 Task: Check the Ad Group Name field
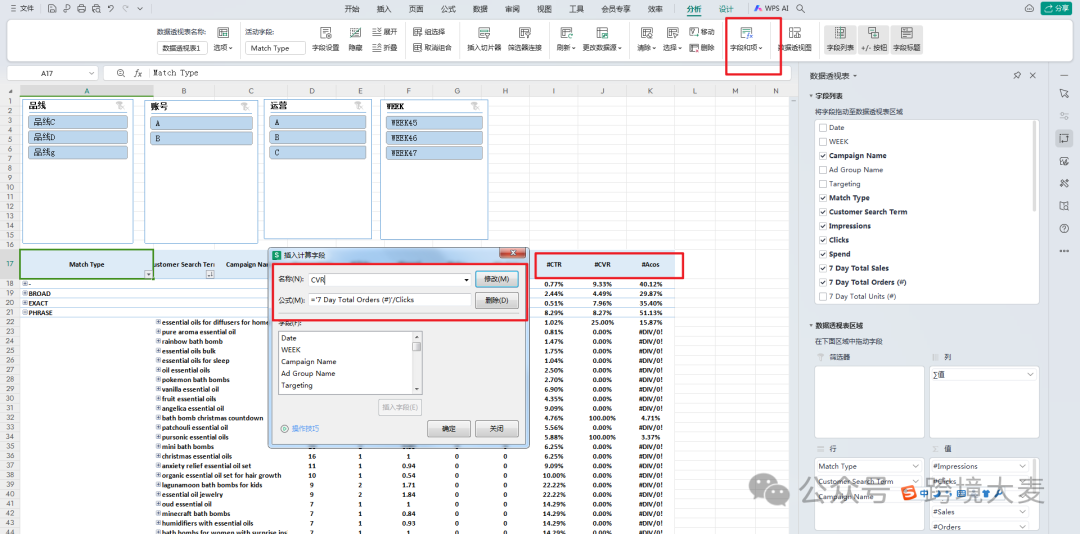(x=822, y=170)
